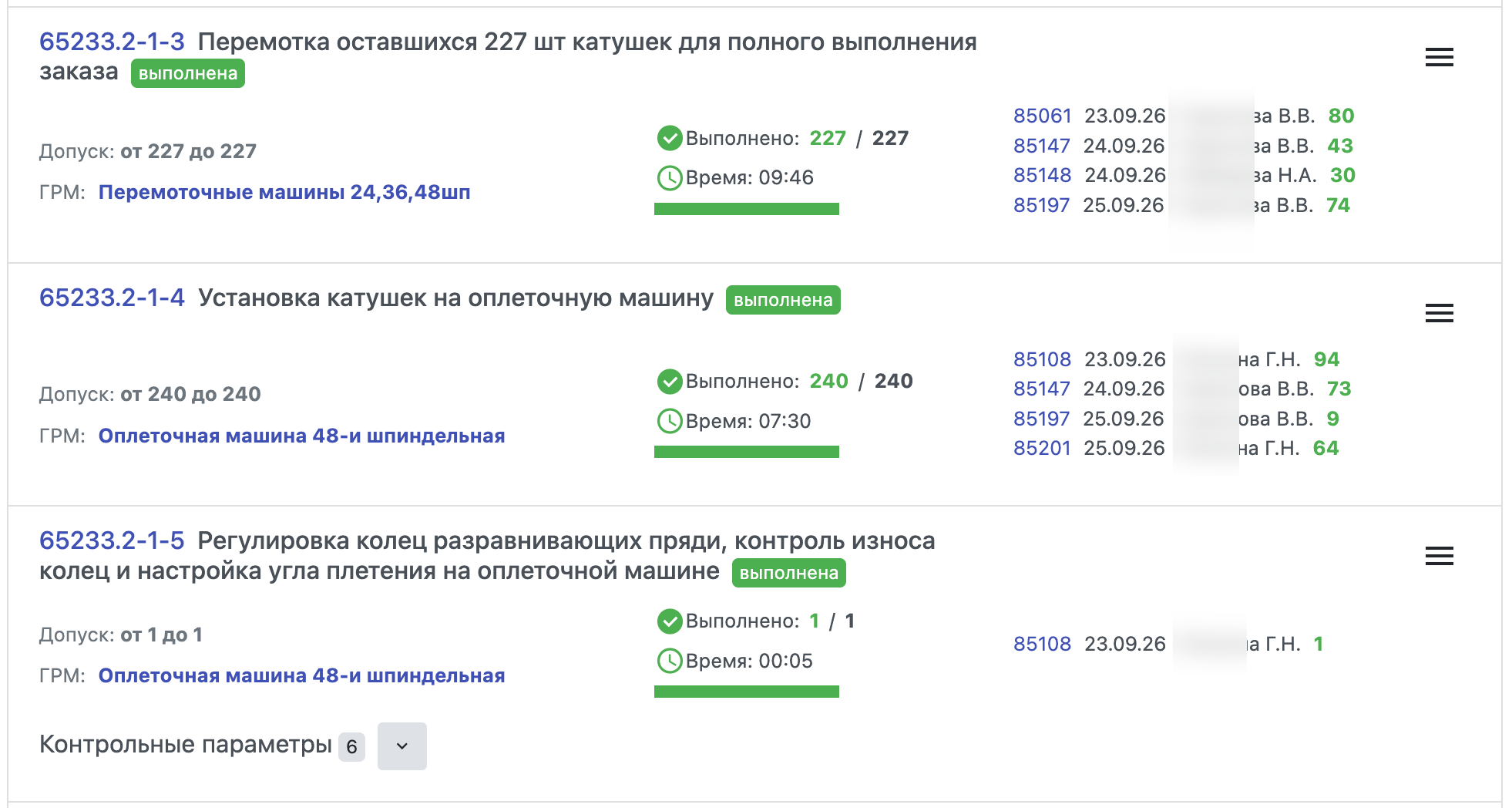Open operation link 65233.2-1-3
Image resolution: width=1512 pixels, height=808 pixels.
coord(112,42)
